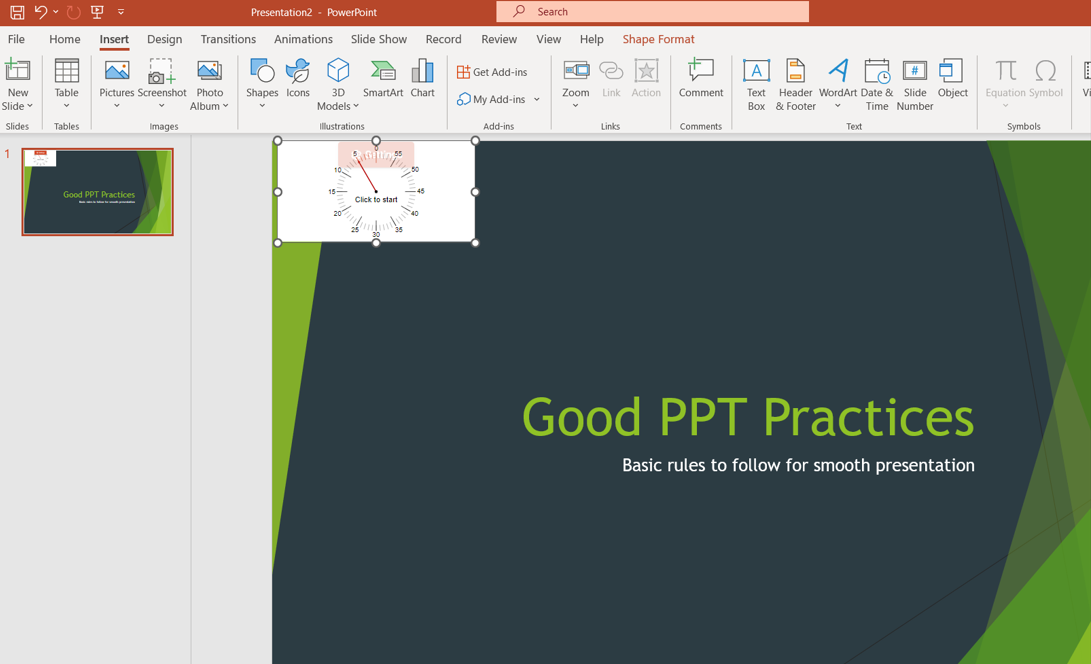
Task: Expand the Customize Quick Access Toolbar arrow
Action: pyautogui.click(x=121, y=12)
